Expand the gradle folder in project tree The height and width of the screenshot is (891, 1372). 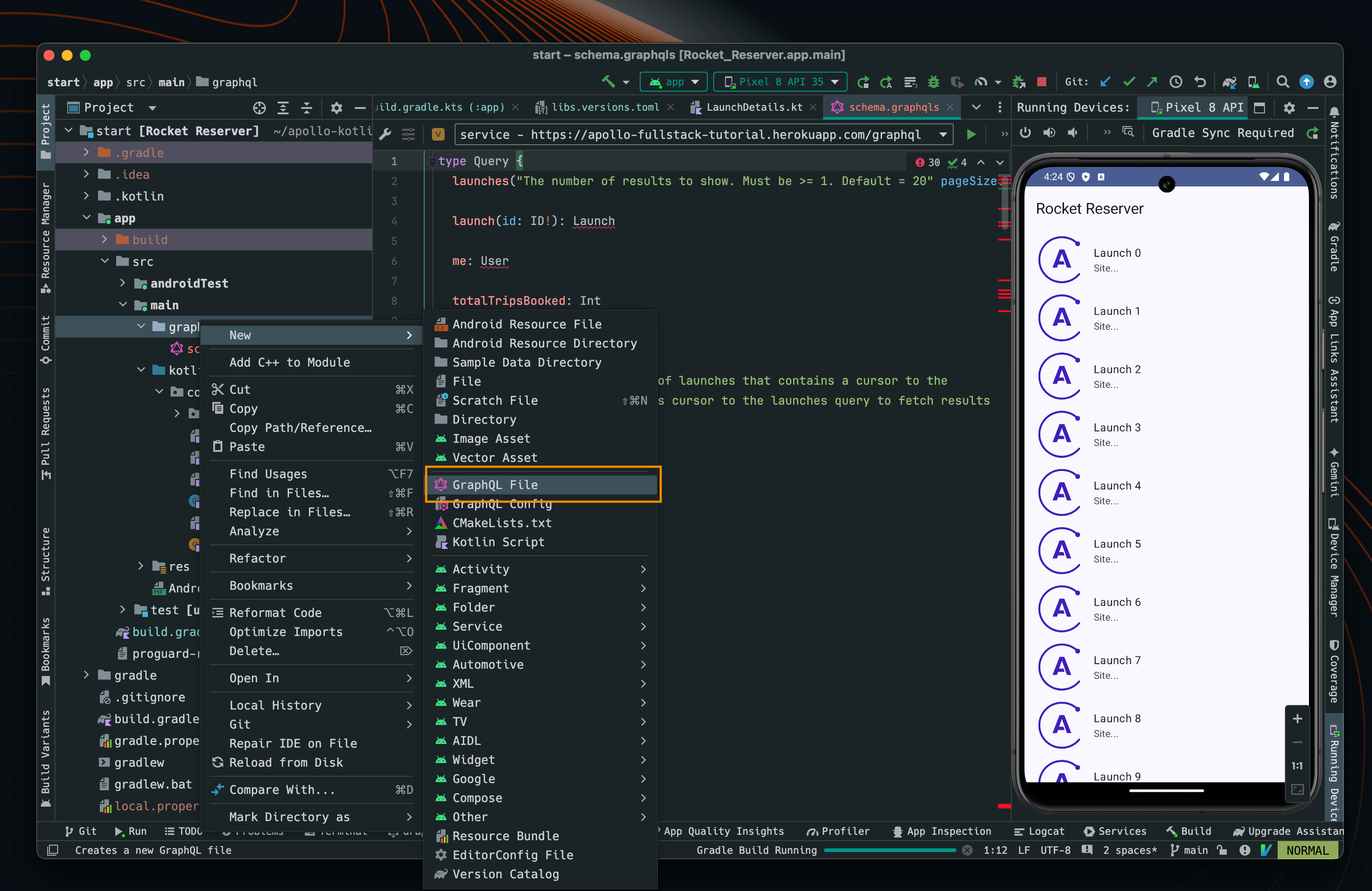point(86,675)
